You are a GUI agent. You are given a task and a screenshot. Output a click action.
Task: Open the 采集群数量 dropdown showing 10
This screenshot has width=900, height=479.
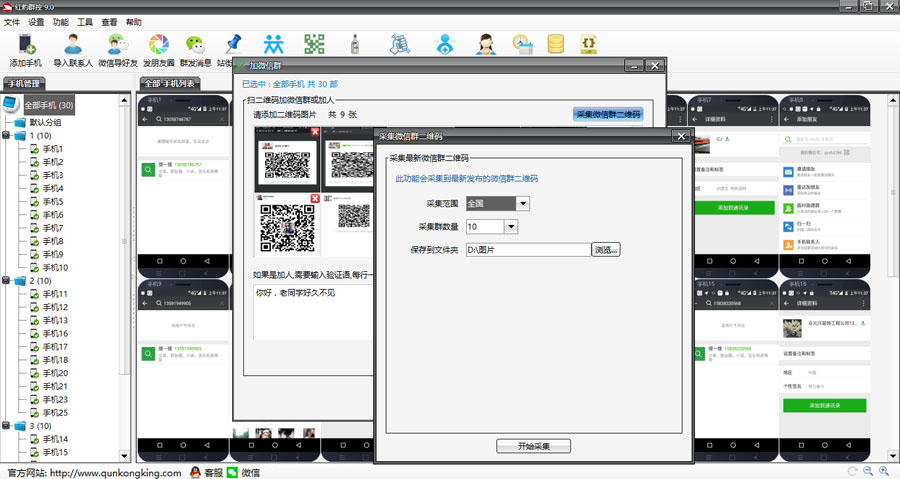pyautogui.click(x=511, y=227)
